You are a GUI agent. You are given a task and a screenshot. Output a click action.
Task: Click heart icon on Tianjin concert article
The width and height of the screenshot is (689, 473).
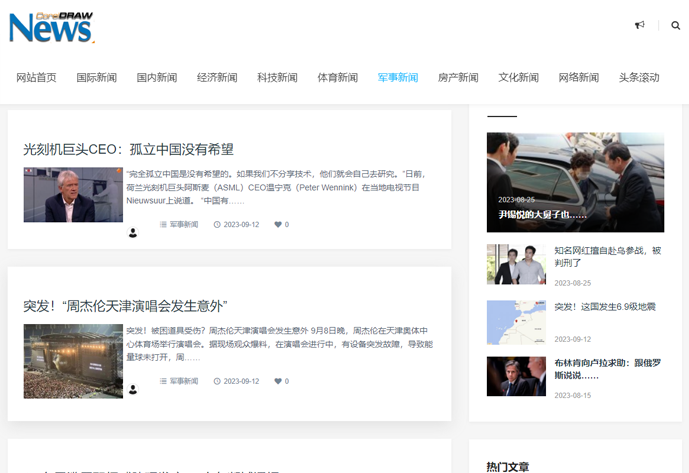point(279,381)
